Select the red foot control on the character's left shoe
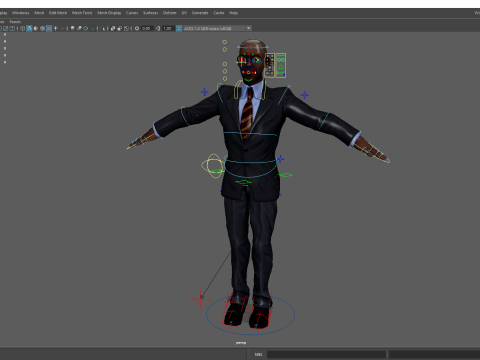Image resolution: width=480 pixels, height=360 pixels. point(262,313)
